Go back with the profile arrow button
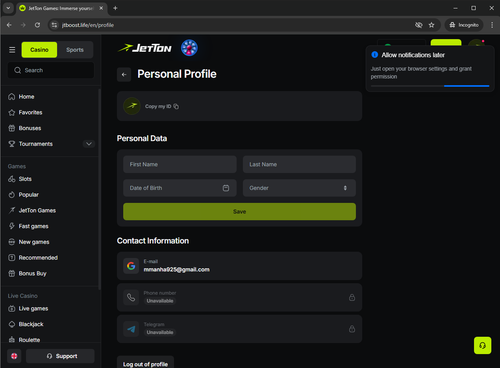This screenshot has width=500, height=368. pos(124,74)
